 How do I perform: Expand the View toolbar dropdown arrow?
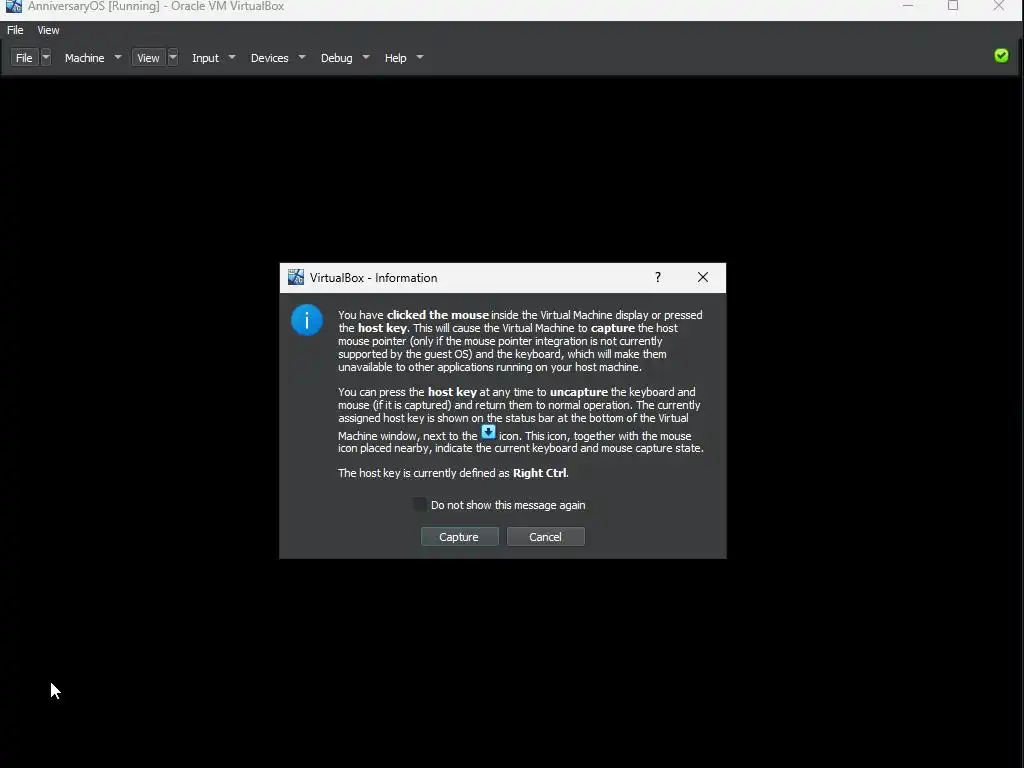173,57
